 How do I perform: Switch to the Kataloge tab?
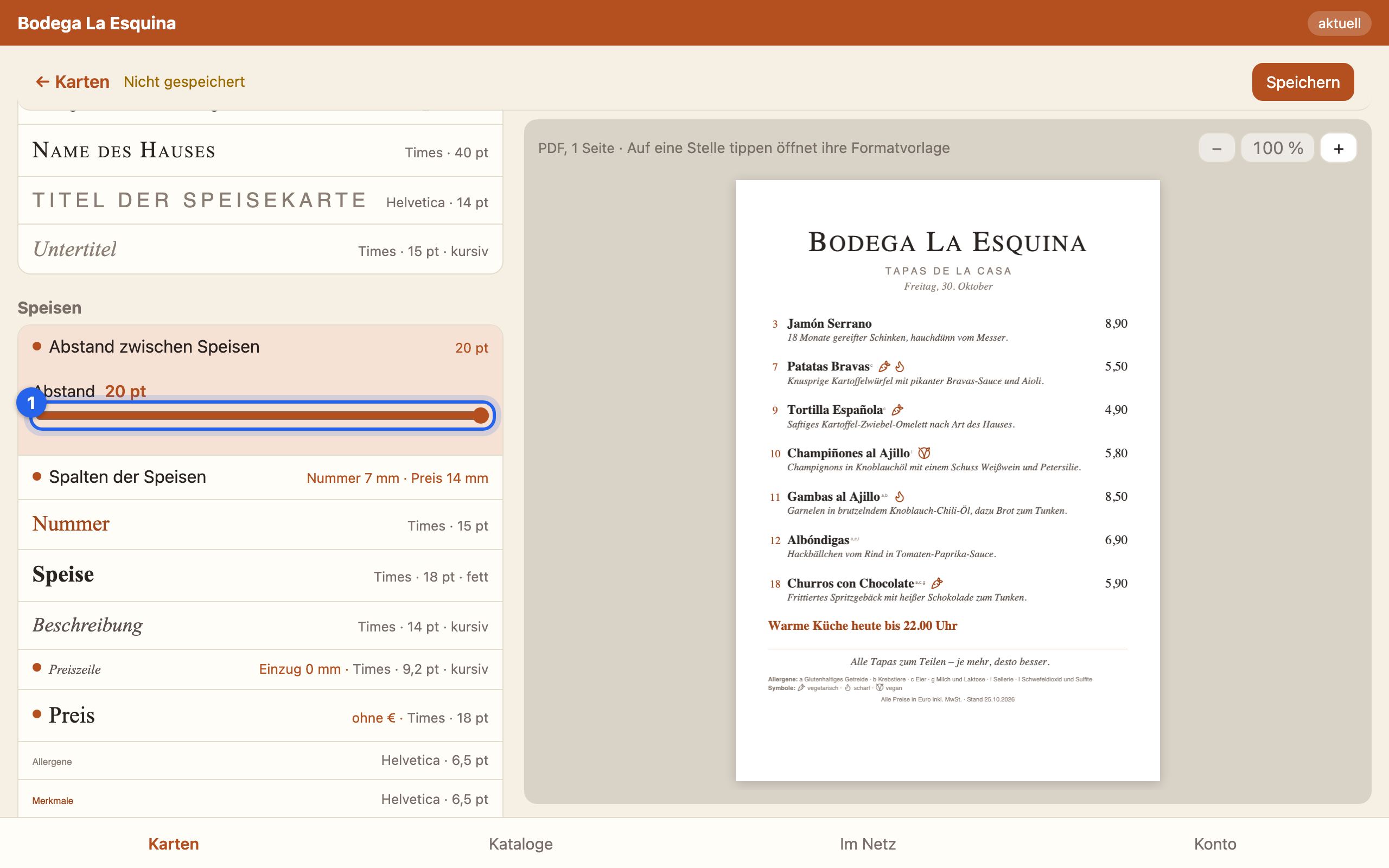tap(520, 844)
